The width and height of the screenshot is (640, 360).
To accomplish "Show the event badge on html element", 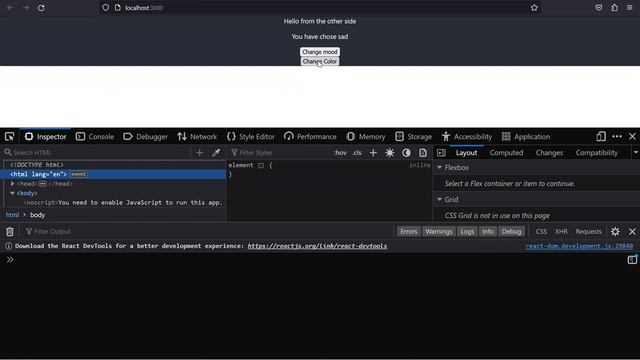I will click(x=78, y=174).
